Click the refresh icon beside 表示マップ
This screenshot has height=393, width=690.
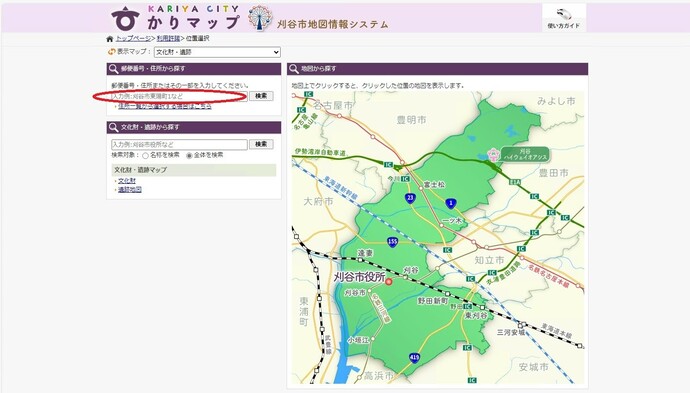tap(112, 51)
